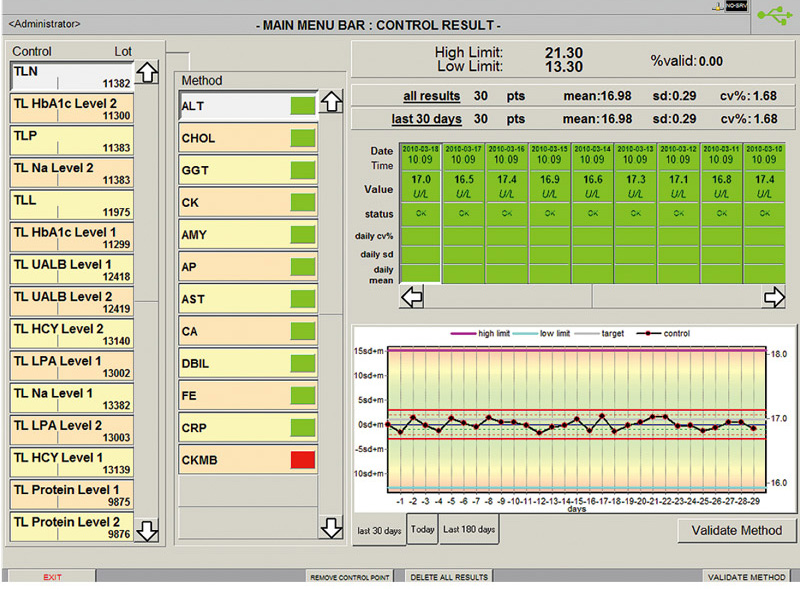The width and height of the screenshot is (800, 589).
Task: Select the AST method
Action: [x=248, y=299]
